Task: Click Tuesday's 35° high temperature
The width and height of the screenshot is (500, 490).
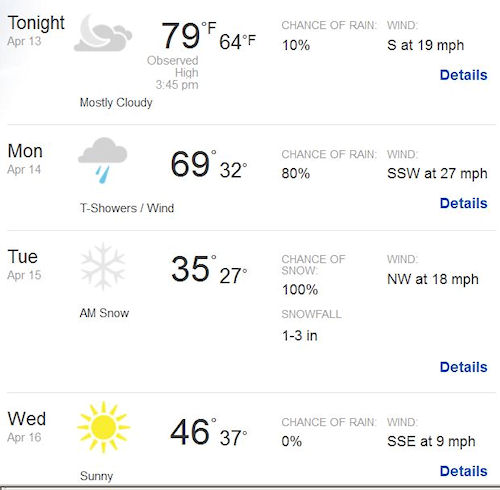Action: 193,269
